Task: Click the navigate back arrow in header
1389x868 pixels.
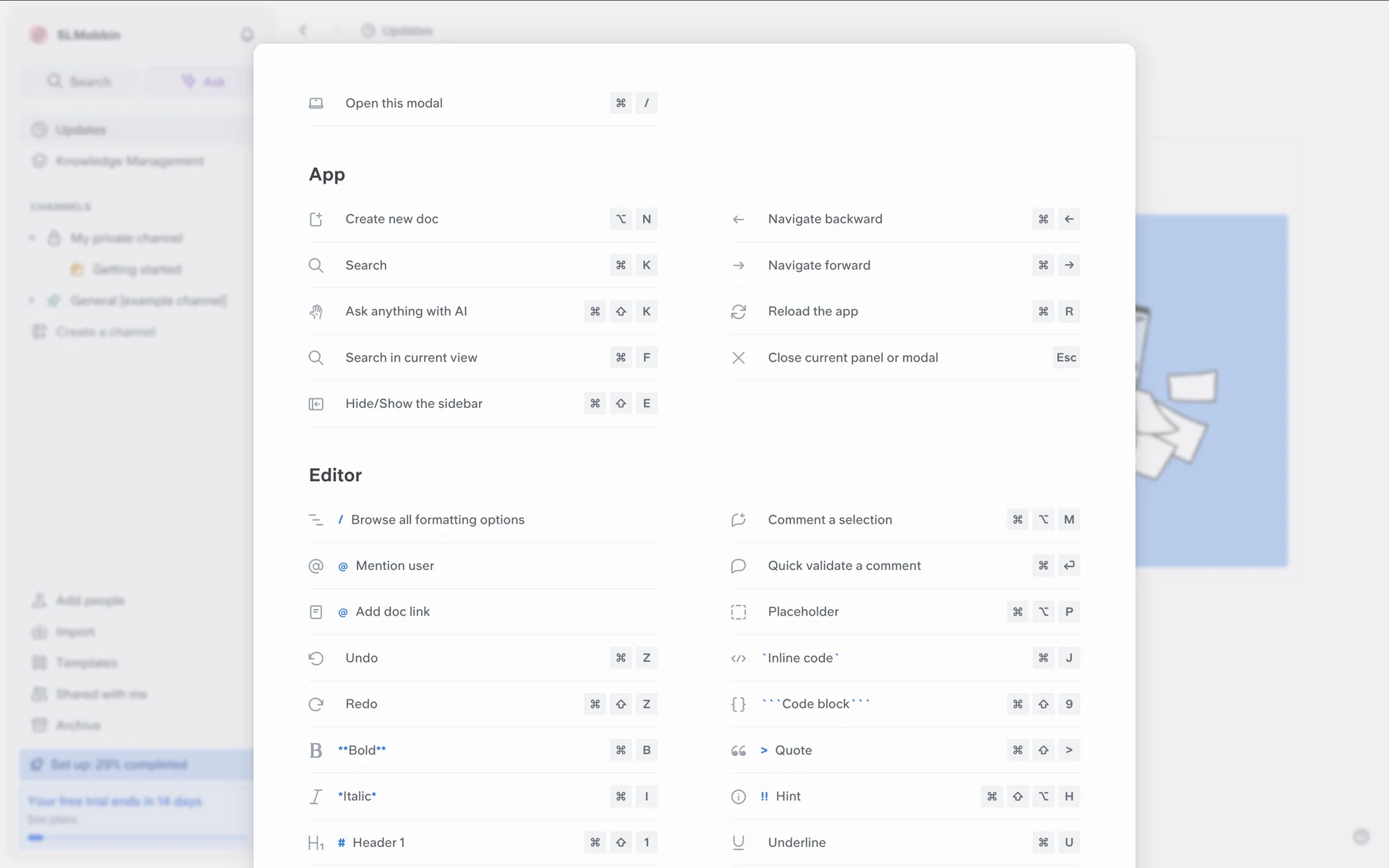Action: coord(303,30)
